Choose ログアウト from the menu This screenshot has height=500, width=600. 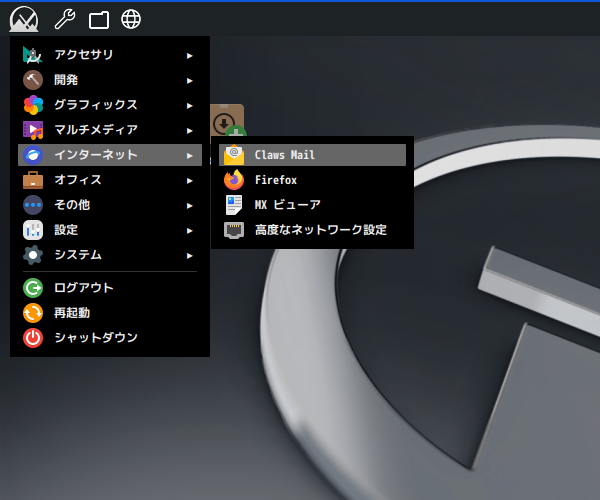pos(110,288)
